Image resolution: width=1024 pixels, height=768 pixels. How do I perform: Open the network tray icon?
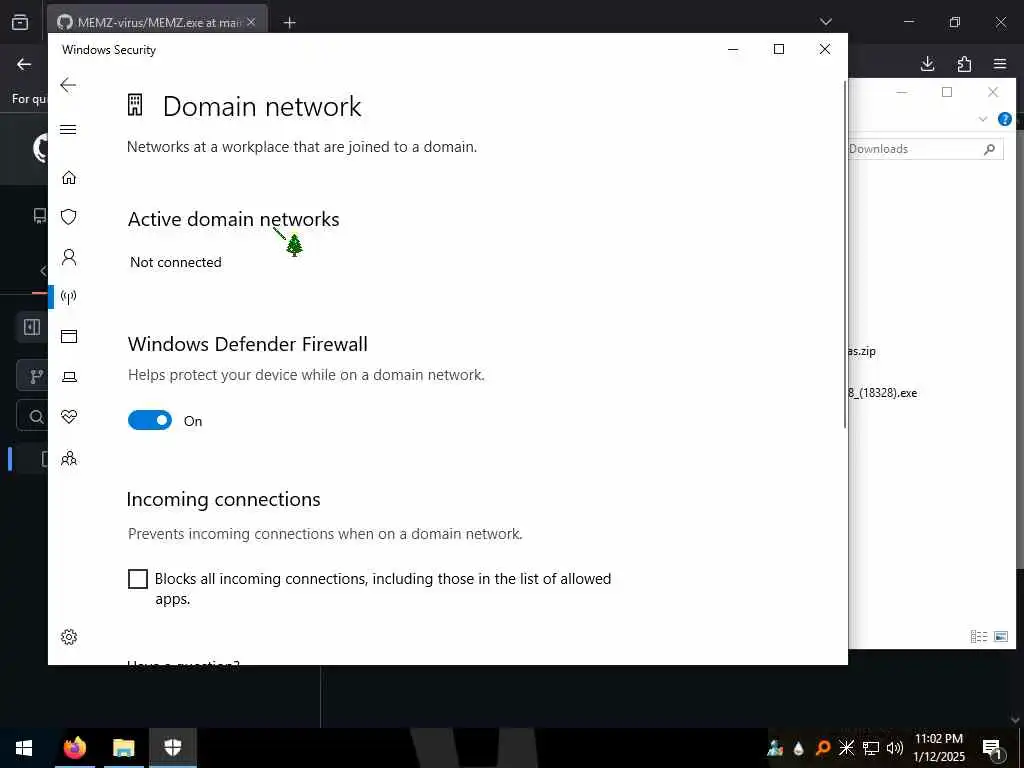(x=871, y=748)
